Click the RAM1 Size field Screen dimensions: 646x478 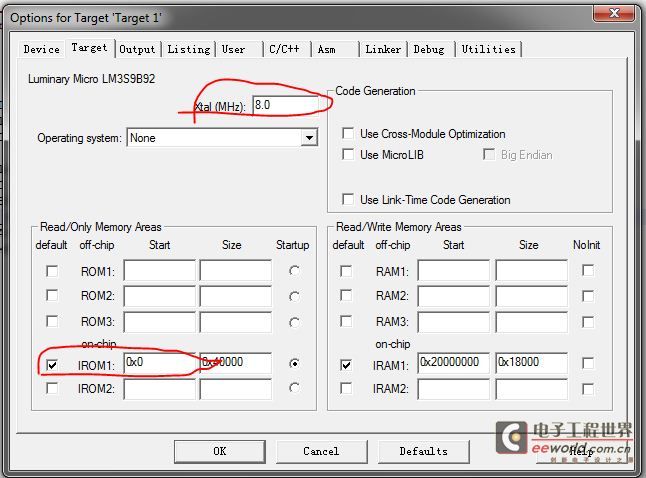(531, 271)
